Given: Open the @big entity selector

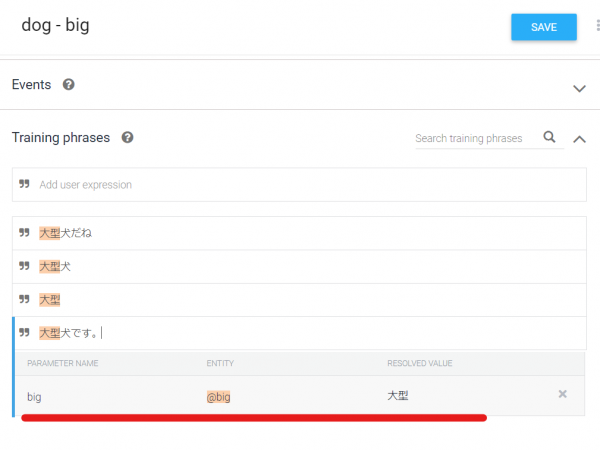Looking at the screenshot, I should (218, 397).
